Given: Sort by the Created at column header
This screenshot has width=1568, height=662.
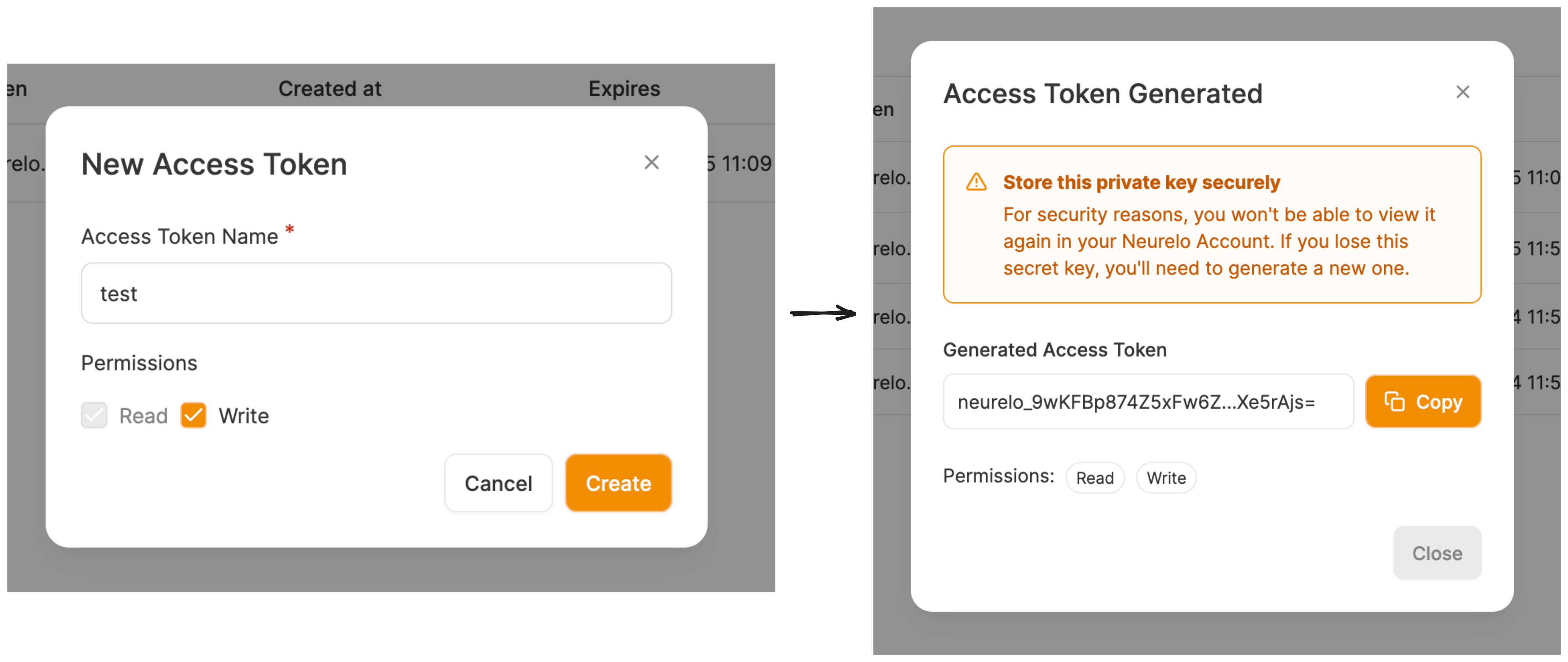Looking at the screenshot, I should coord(330,89).
